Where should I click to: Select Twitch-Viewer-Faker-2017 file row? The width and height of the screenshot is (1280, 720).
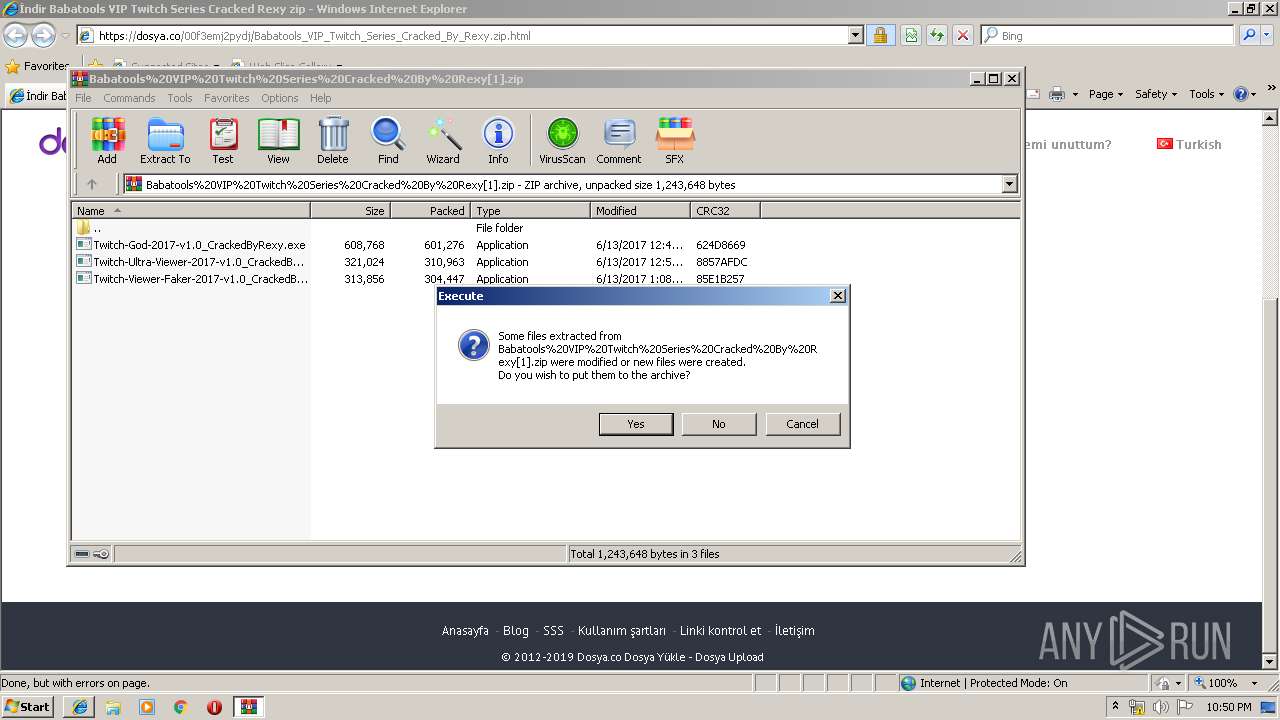[x=191, y=279]
